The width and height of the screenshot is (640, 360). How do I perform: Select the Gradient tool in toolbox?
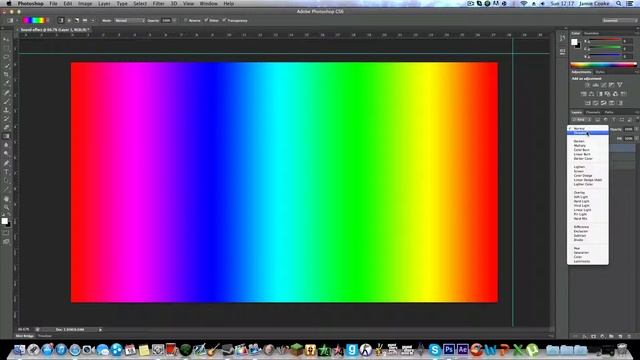(x=6, y=136)
